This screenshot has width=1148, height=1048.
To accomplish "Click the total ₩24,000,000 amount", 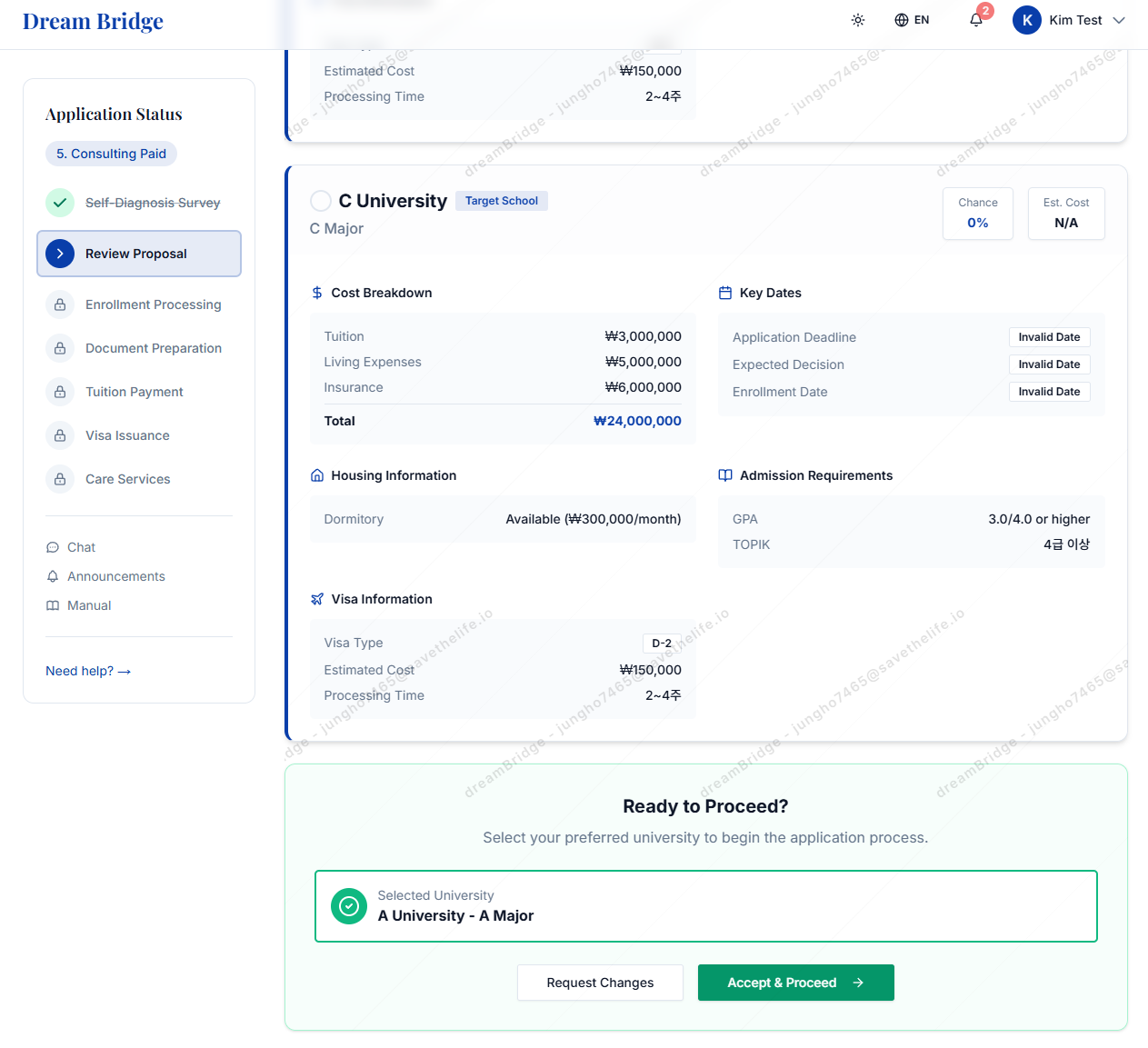I will pos(637,421).
